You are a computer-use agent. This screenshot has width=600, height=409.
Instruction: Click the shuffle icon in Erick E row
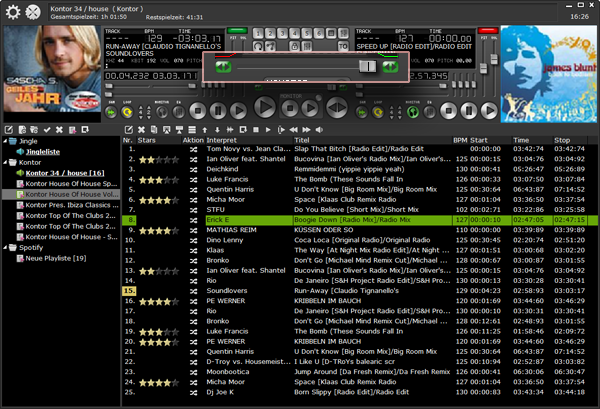point(194,220)
